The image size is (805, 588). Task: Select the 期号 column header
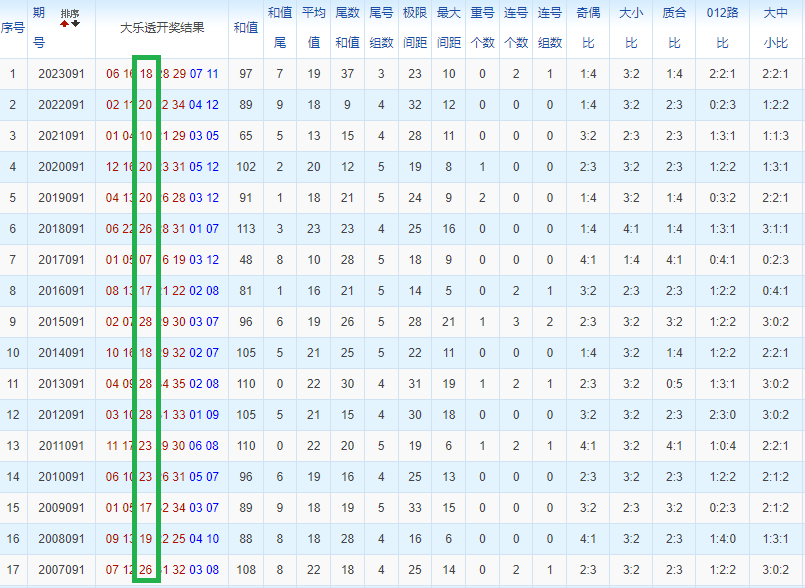(x=39, y=28)
